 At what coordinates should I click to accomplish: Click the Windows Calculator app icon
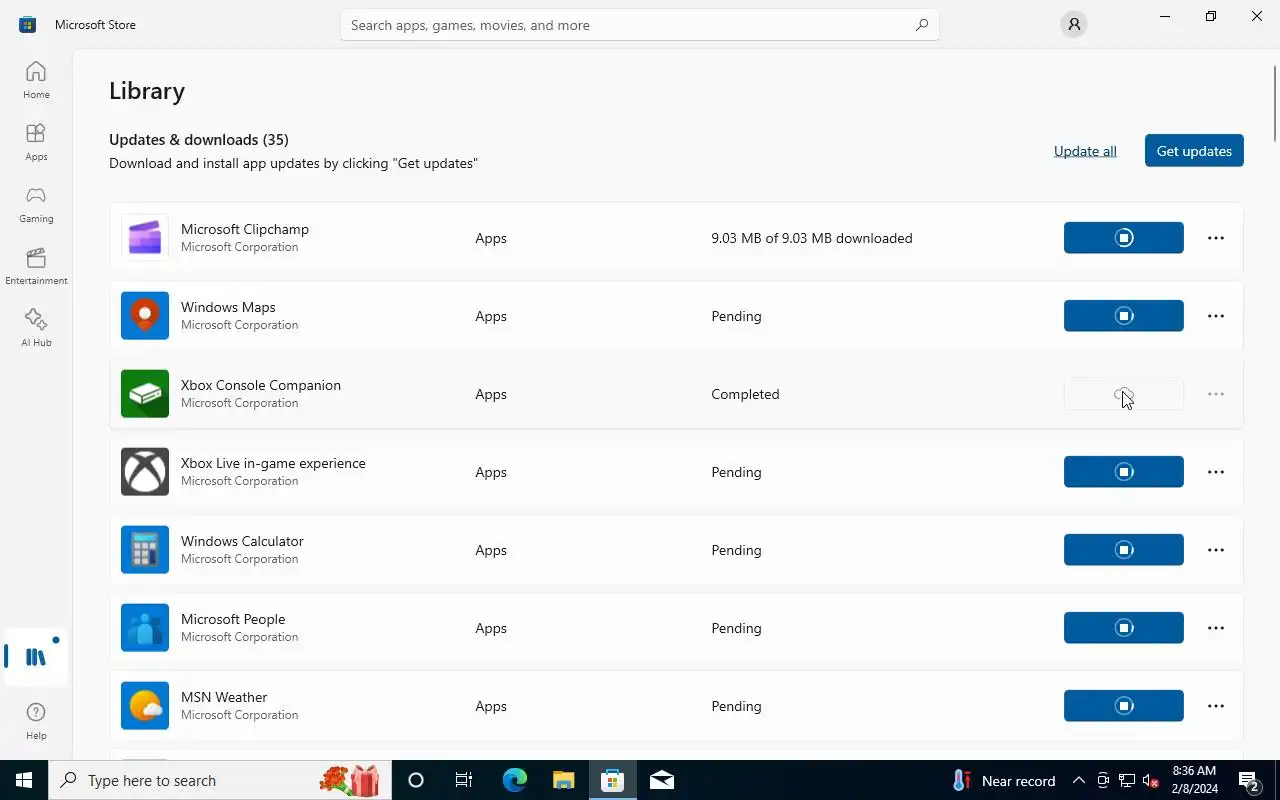tap(145, 550)
